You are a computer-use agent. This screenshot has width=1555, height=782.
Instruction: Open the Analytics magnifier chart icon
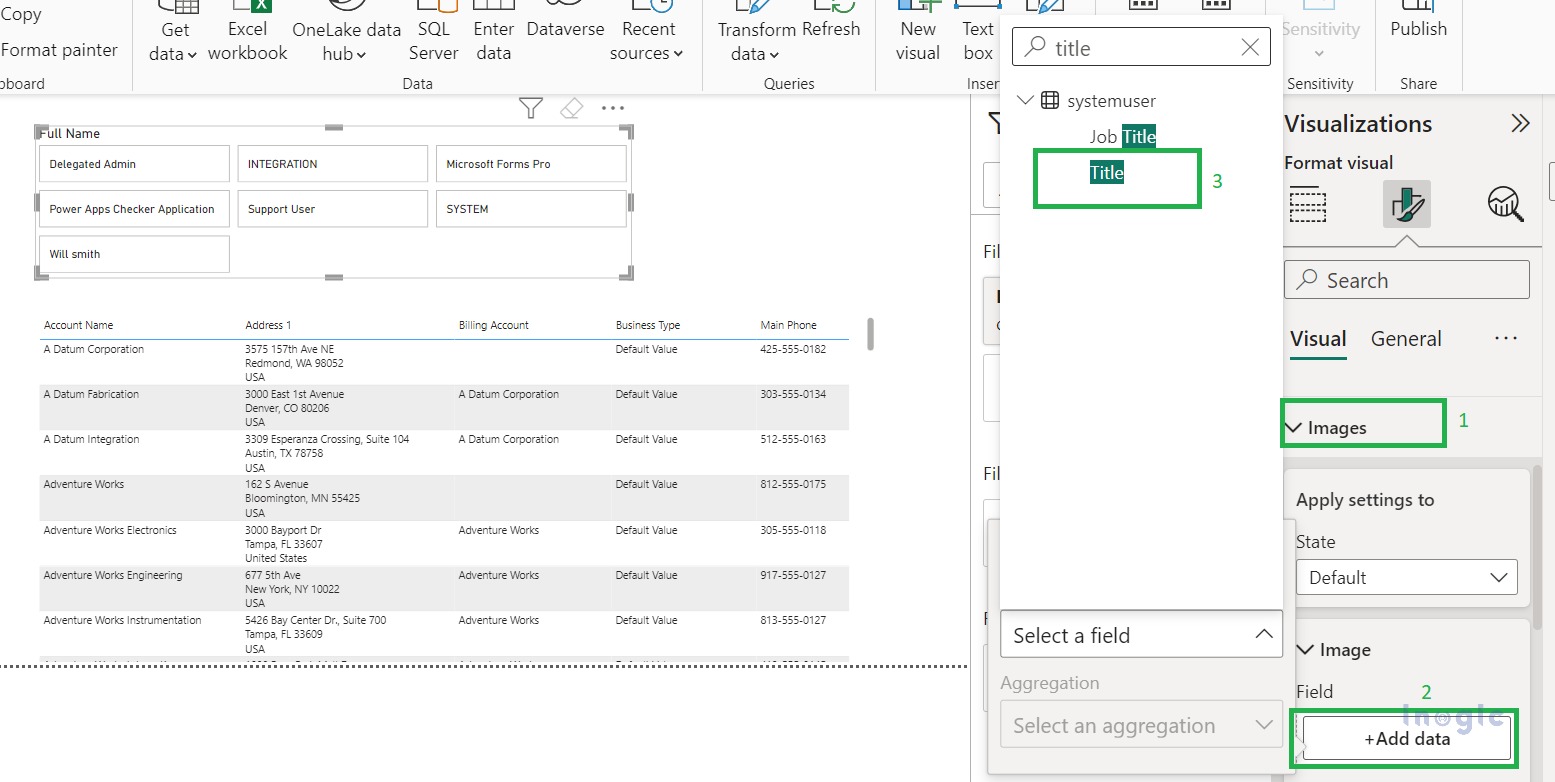(x=1505, y=204)
